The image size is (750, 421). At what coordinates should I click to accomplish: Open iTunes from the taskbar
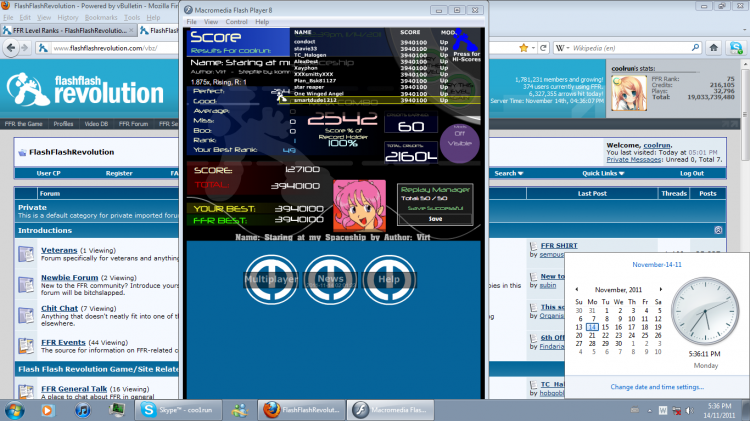(x=83, y=410)
